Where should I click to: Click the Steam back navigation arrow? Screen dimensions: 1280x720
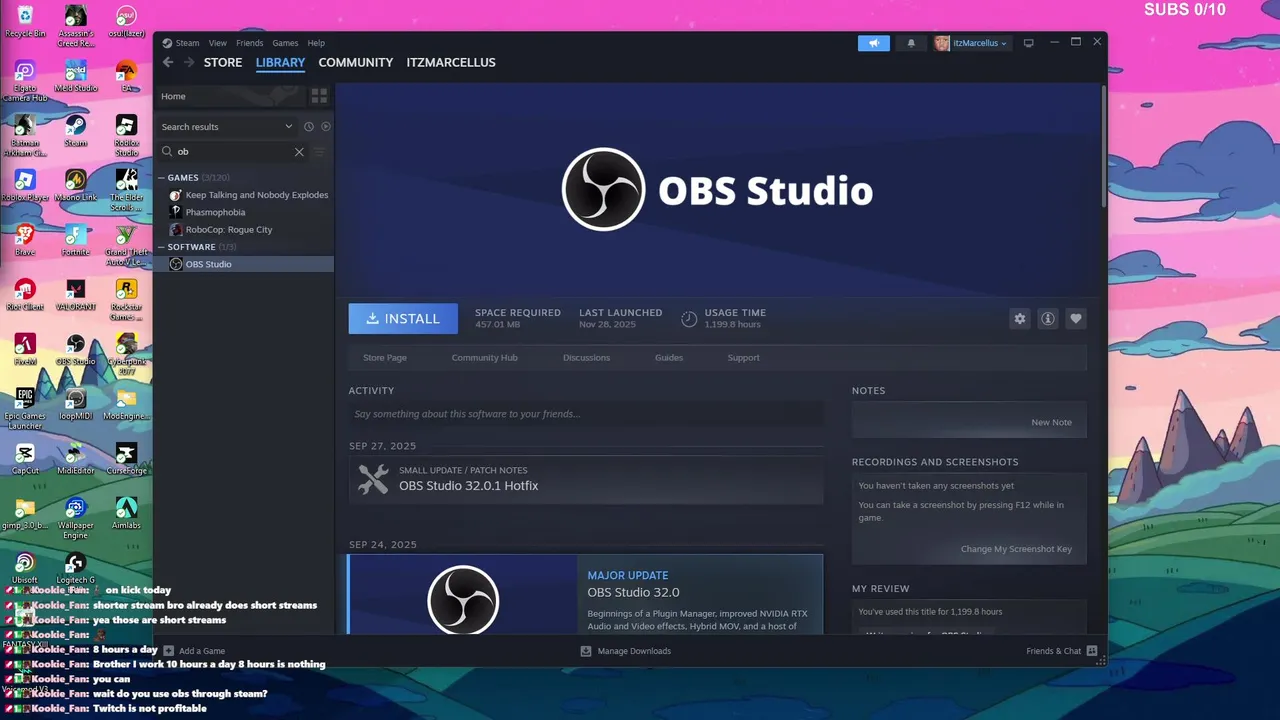(168, 62)
